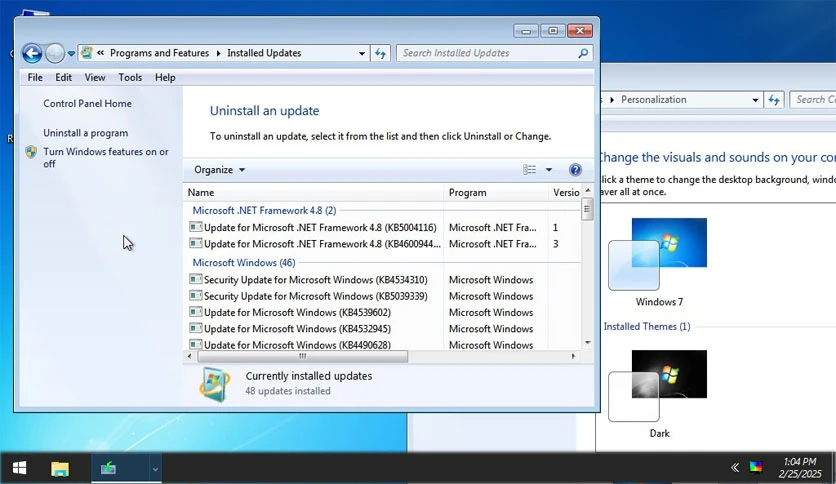This screenshot has height=484, width=836.
Task: Click the icon of the KB4534310 row
Action: [196, 279]
